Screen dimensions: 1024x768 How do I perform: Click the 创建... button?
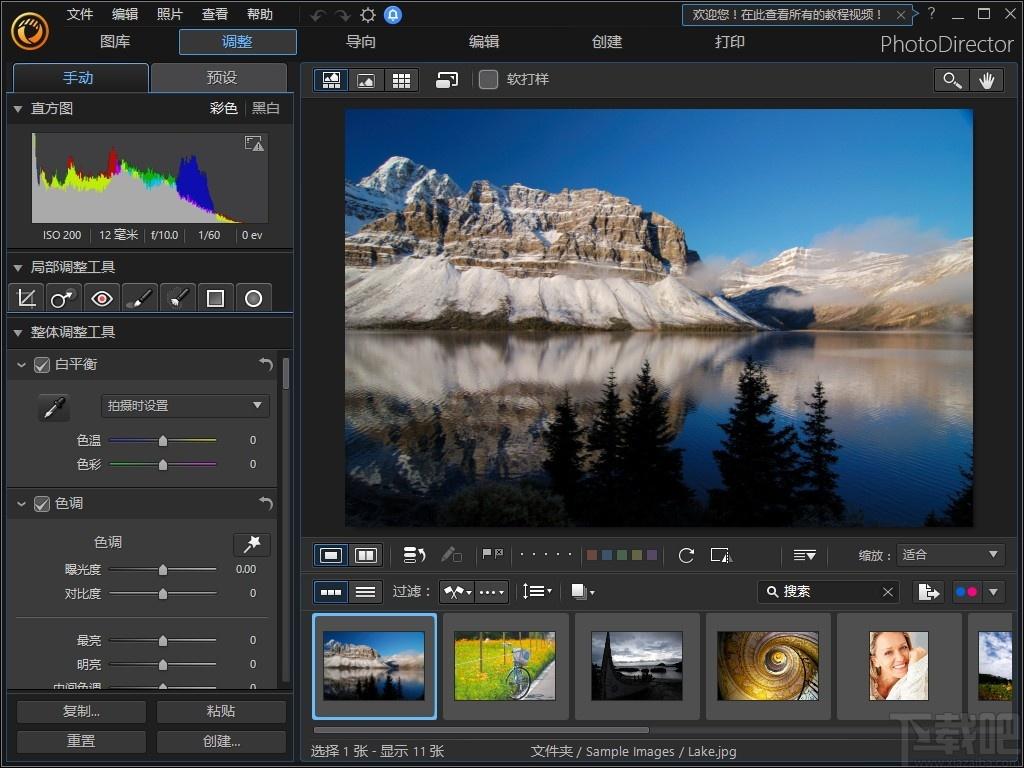(221, 741)
